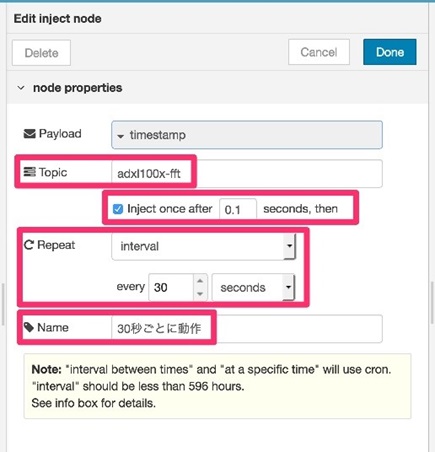Click the Payload envelope icon
The width and height of the screenshot is (435, 452).
pos(29,134)
